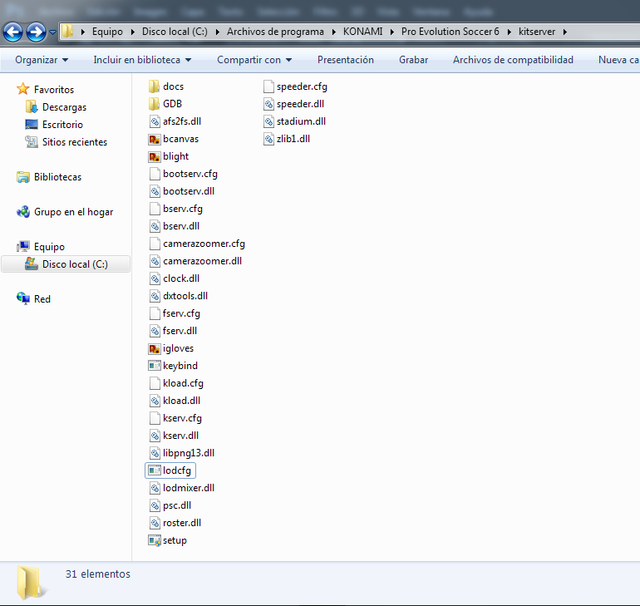This screenshot has width=640, height=606.
Task: Go back with the Back arrow button
Action: [x=13, y=32]
